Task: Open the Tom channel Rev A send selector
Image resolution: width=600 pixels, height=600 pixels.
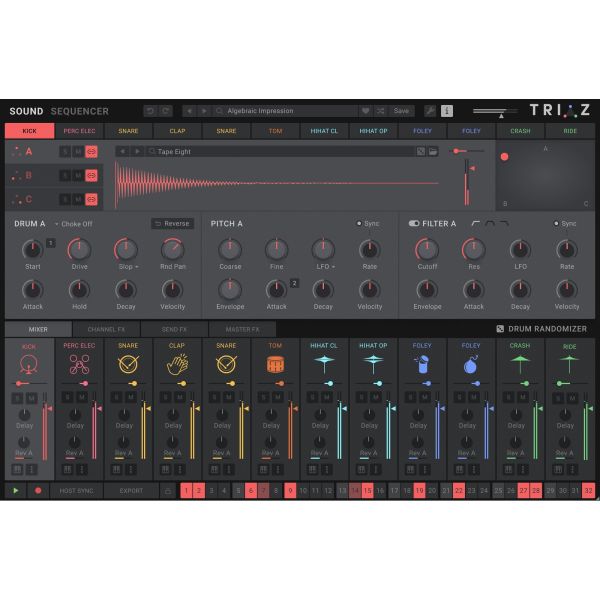Action: [270, 453]
